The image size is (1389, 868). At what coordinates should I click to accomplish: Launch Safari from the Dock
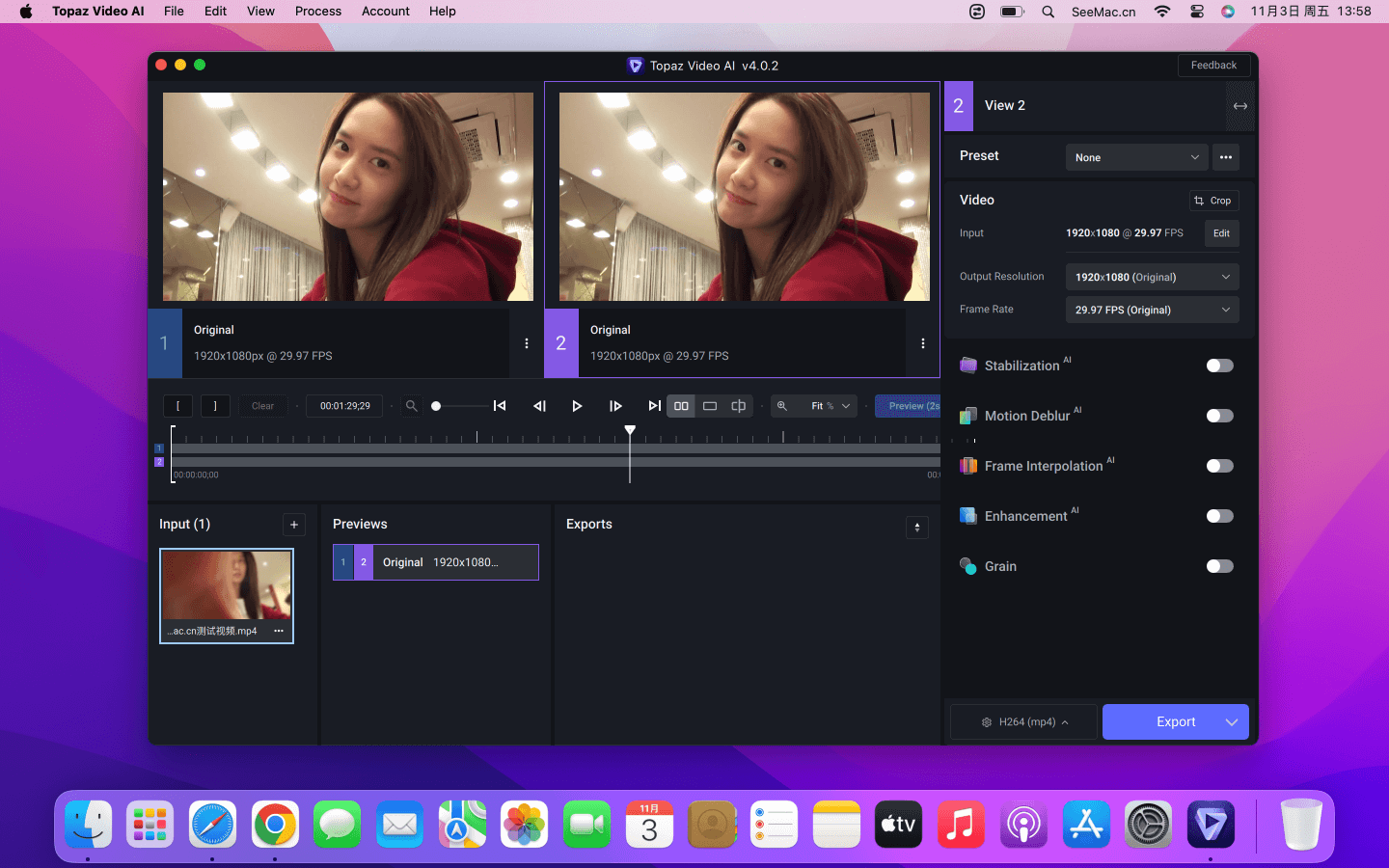[x=212, y=825]
